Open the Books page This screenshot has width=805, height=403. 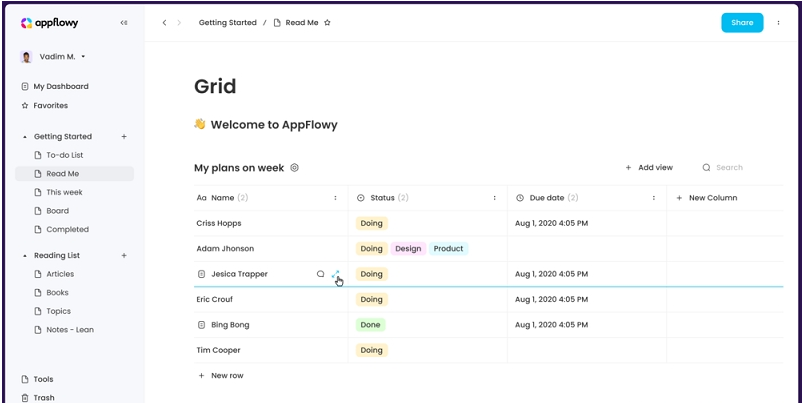pos(51,293)
